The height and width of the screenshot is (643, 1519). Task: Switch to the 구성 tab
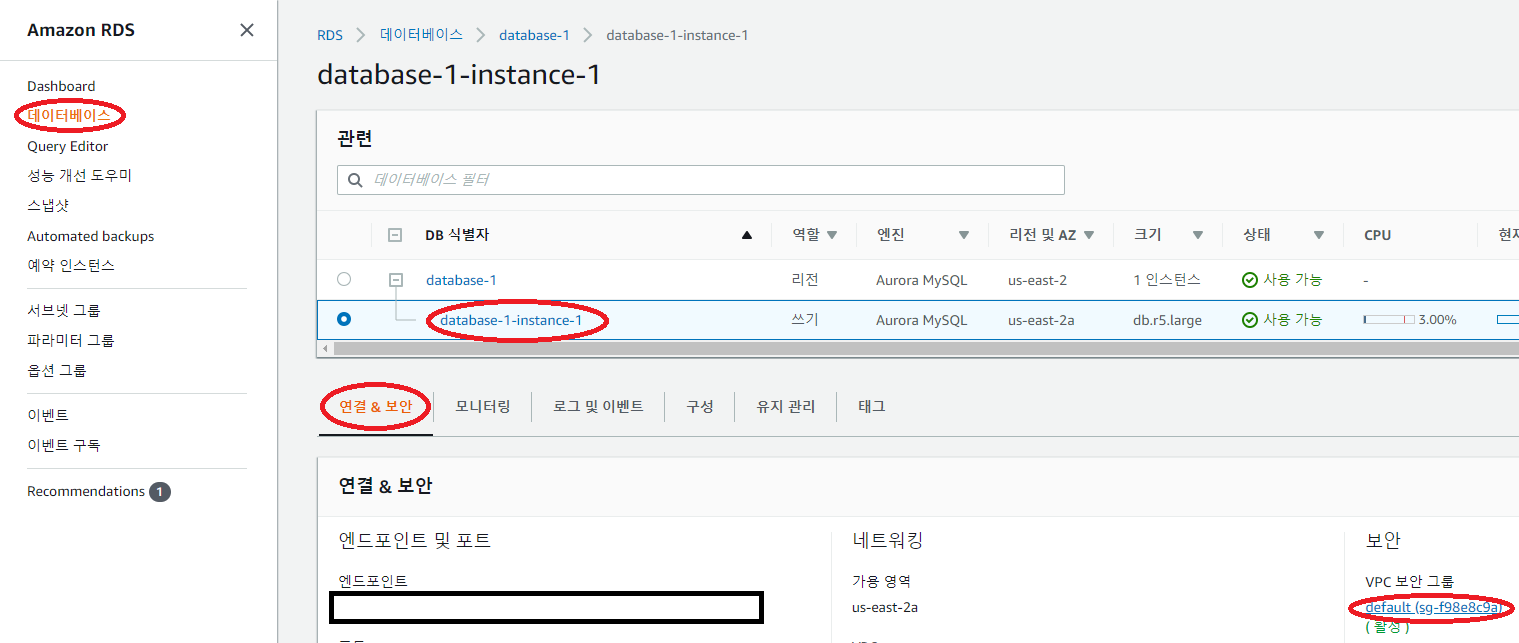point(700,406)
